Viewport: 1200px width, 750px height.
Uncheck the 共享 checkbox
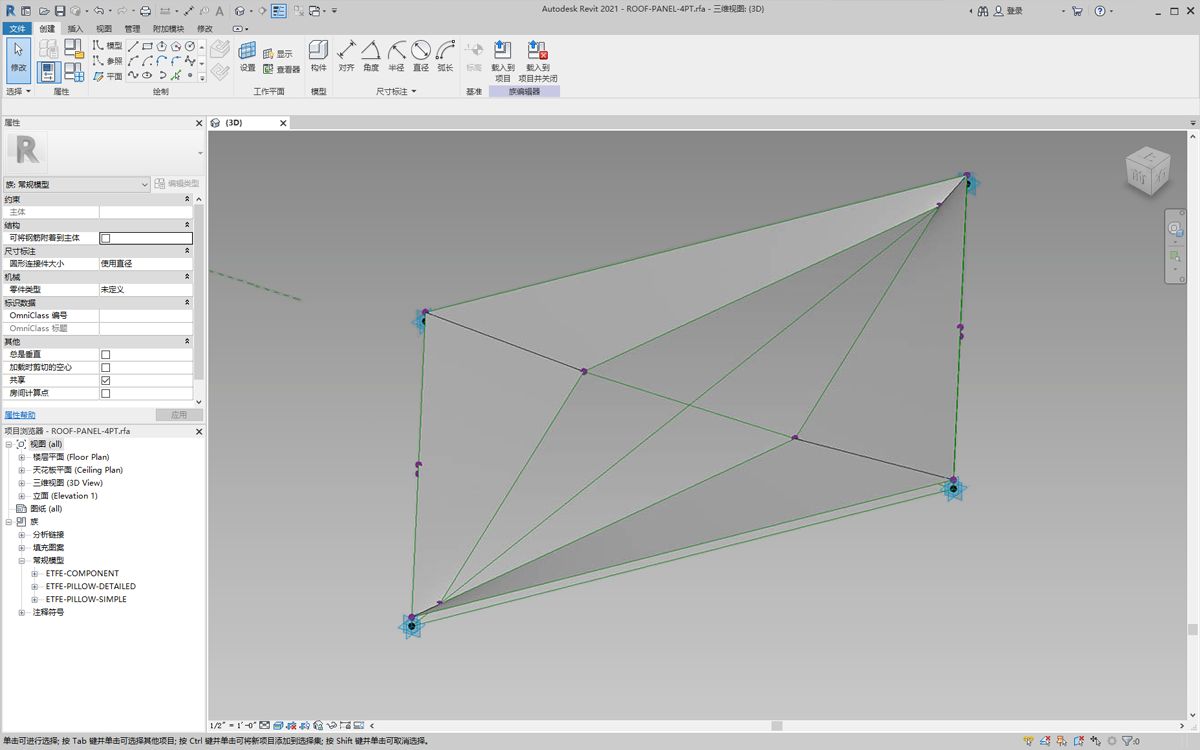(x=106, y=381)
